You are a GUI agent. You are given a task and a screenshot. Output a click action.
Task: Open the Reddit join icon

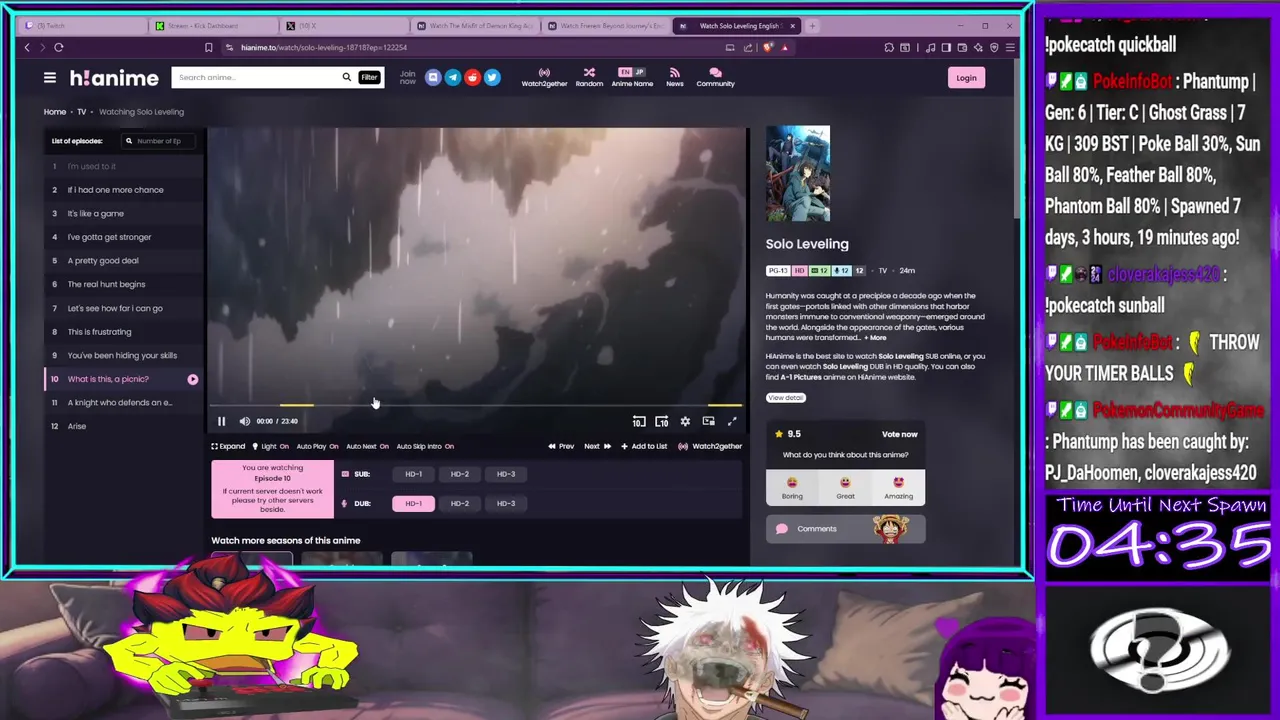point(472,77)
